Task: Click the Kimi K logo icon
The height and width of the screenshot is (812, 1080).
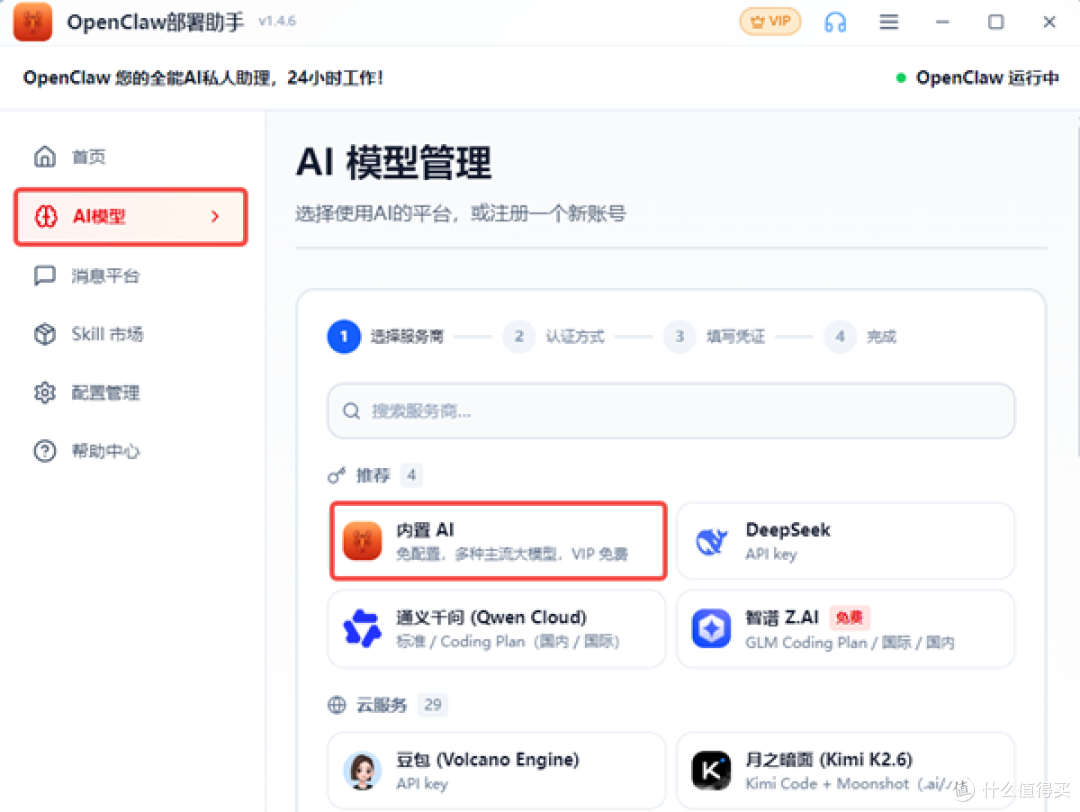Action: coord(712,771)
